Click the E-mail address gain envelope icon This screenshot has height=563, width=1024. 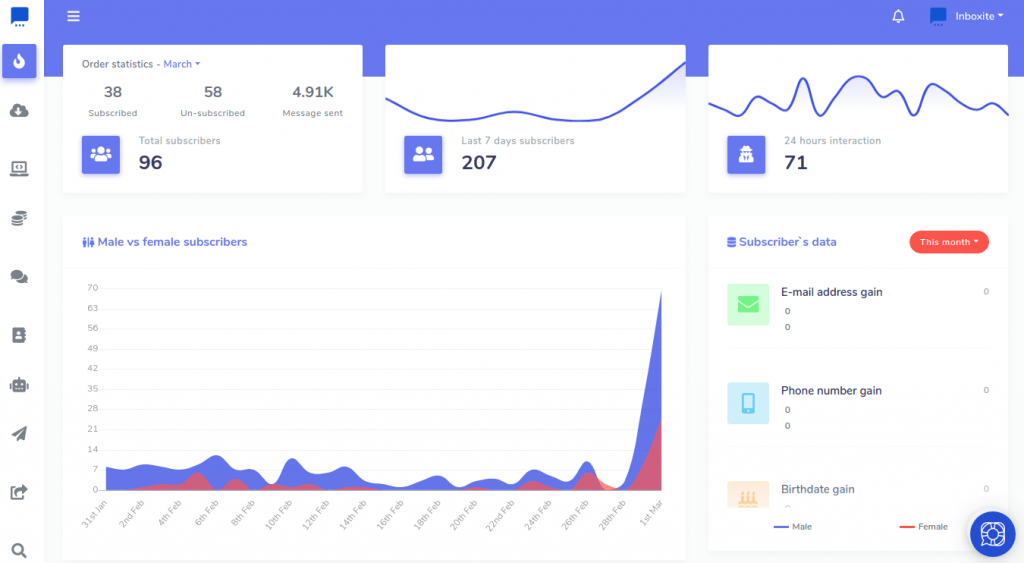(748, 304)
